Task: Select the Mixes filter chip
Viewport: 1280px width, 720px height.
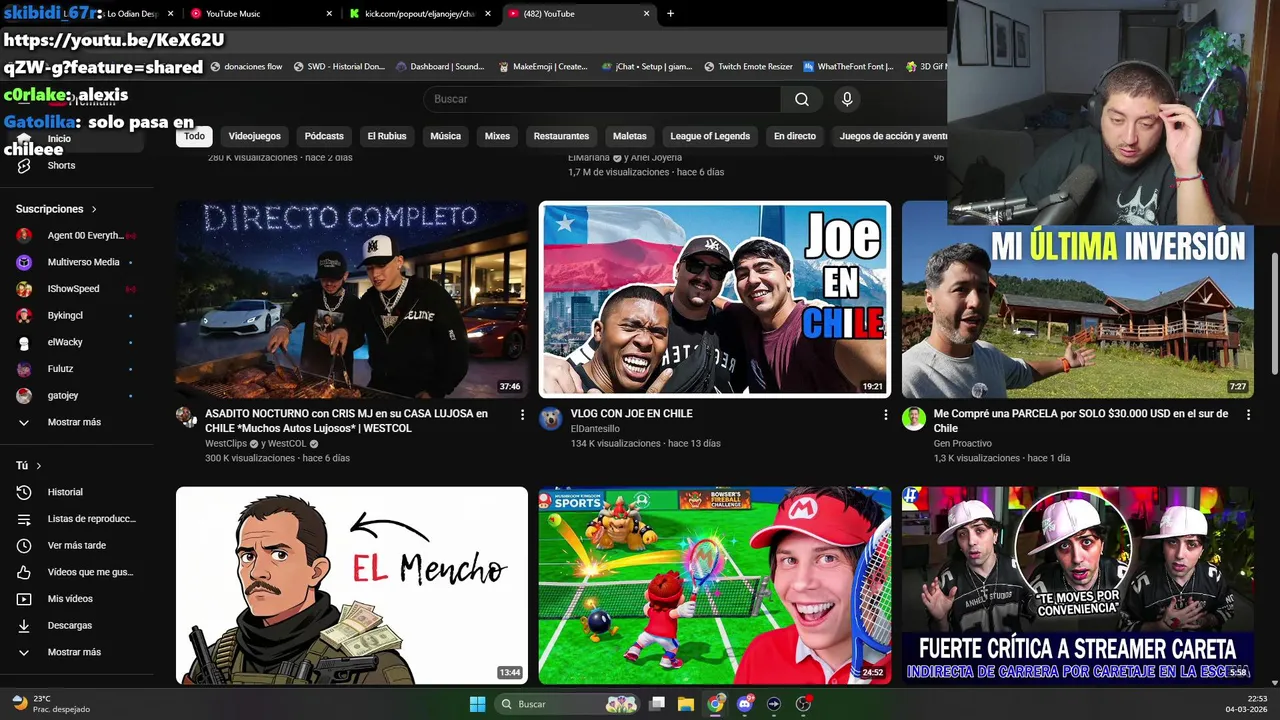Action: pos(497,136)
